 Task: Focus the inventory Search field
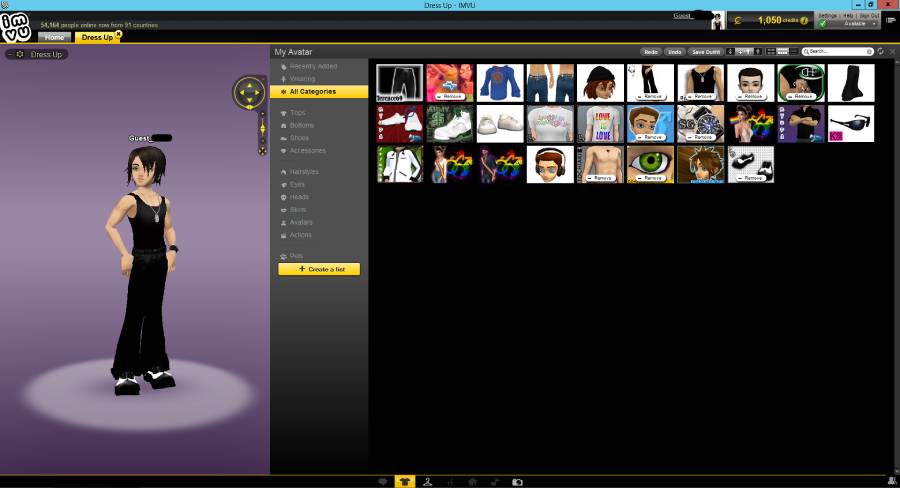837,52
